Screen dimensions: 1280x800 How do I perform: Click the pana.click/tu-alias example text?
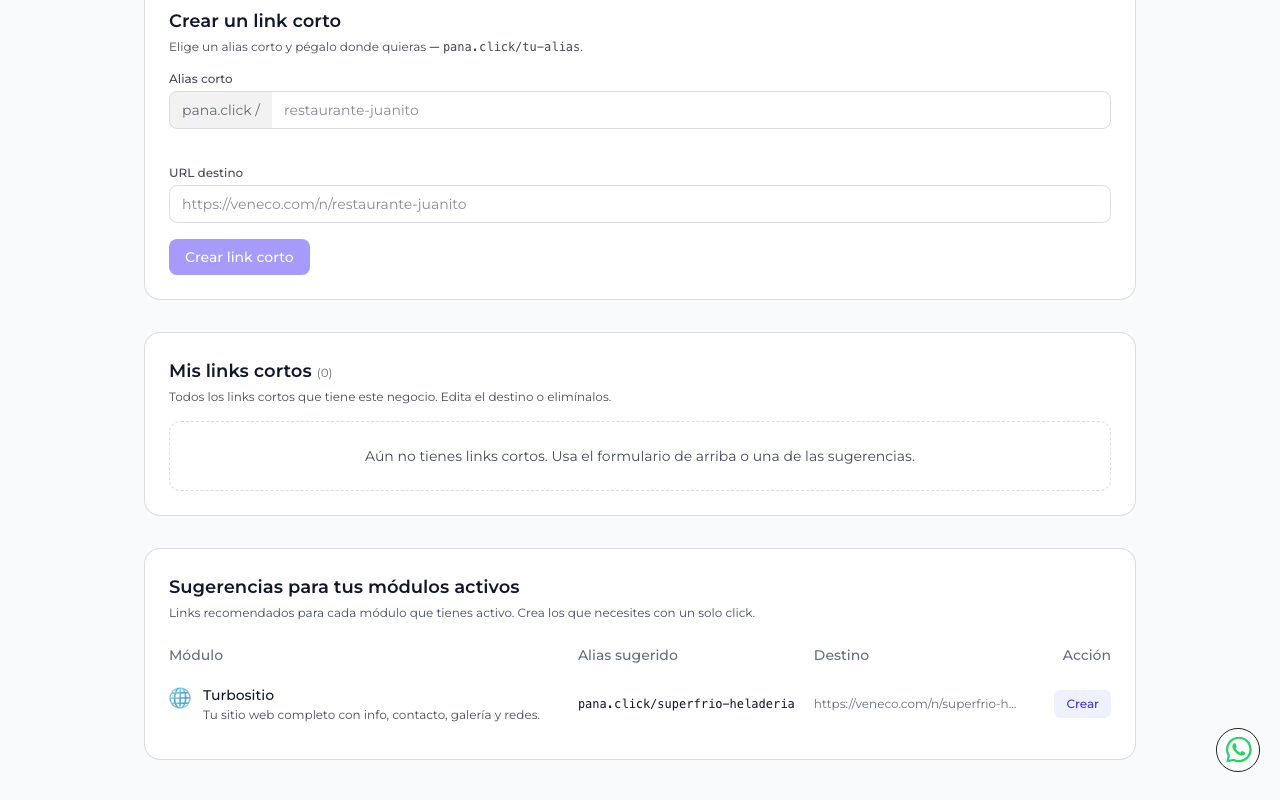click(511, 47)
